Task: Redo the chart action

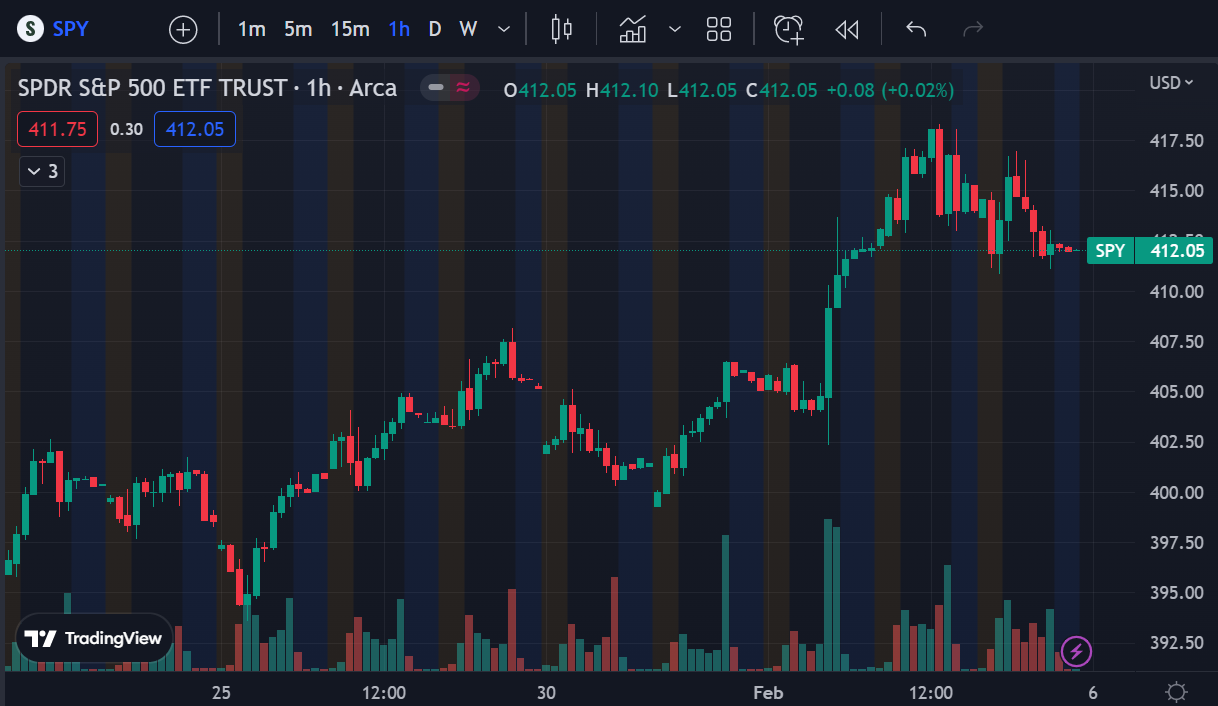Action: click(x=972, y=29)
